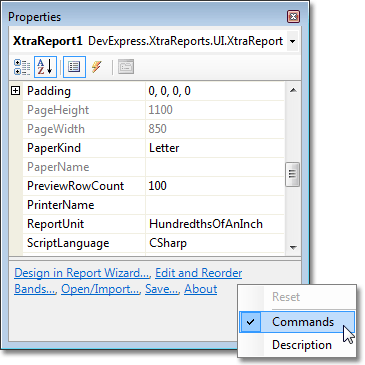Select the grayed Reset menu entry
Image resolution: width=365 pixels, height=365 pixels.
tap(286, 297)
